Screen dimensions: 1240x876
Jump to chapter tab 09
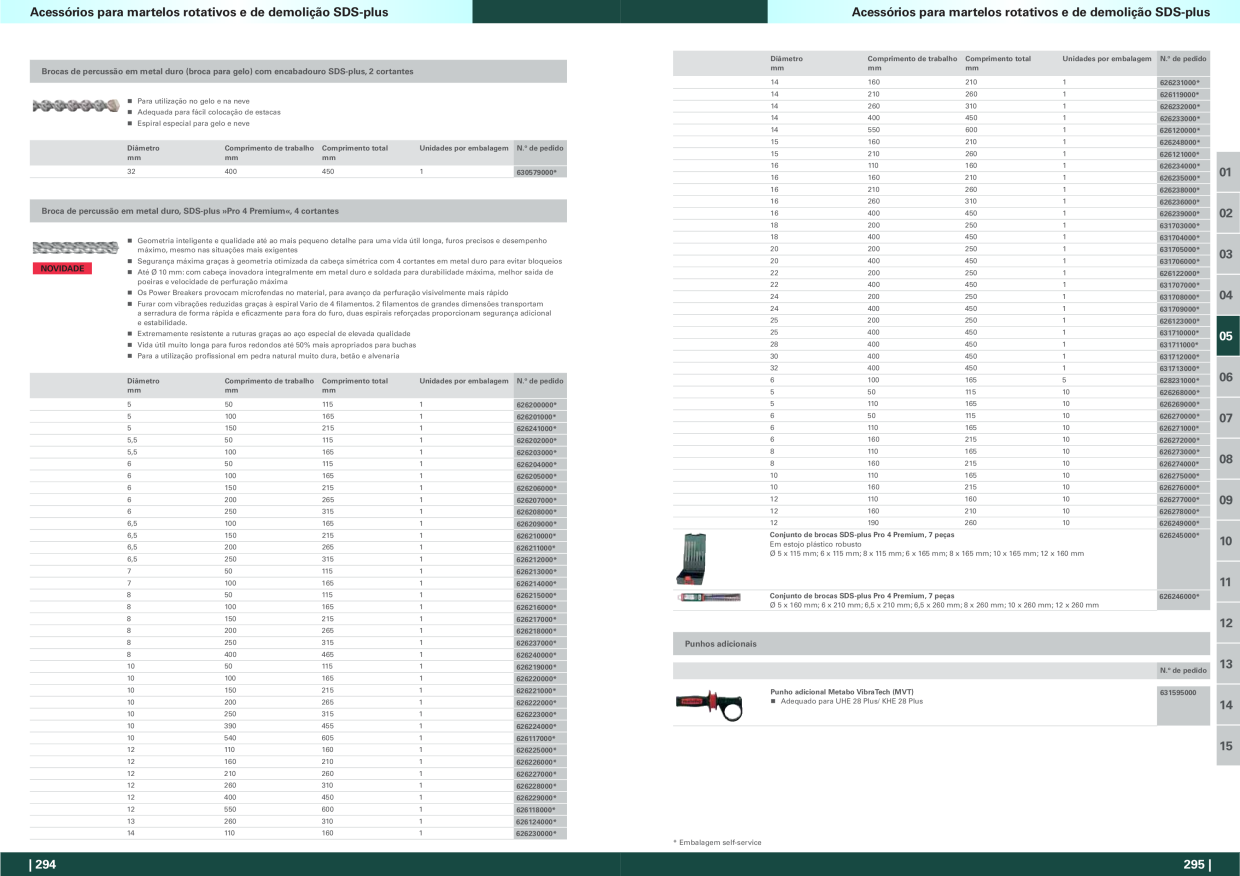[x=1227, y=500]
